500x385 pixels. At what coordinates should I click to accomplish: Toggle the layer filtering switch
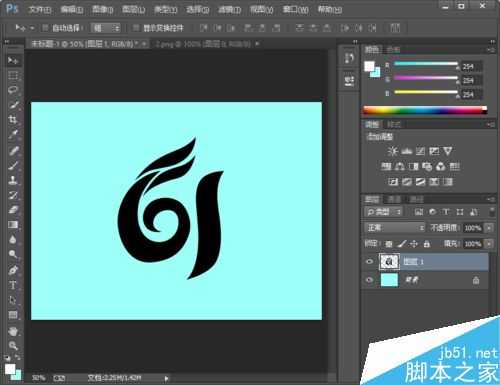click(x=492, y=211)
